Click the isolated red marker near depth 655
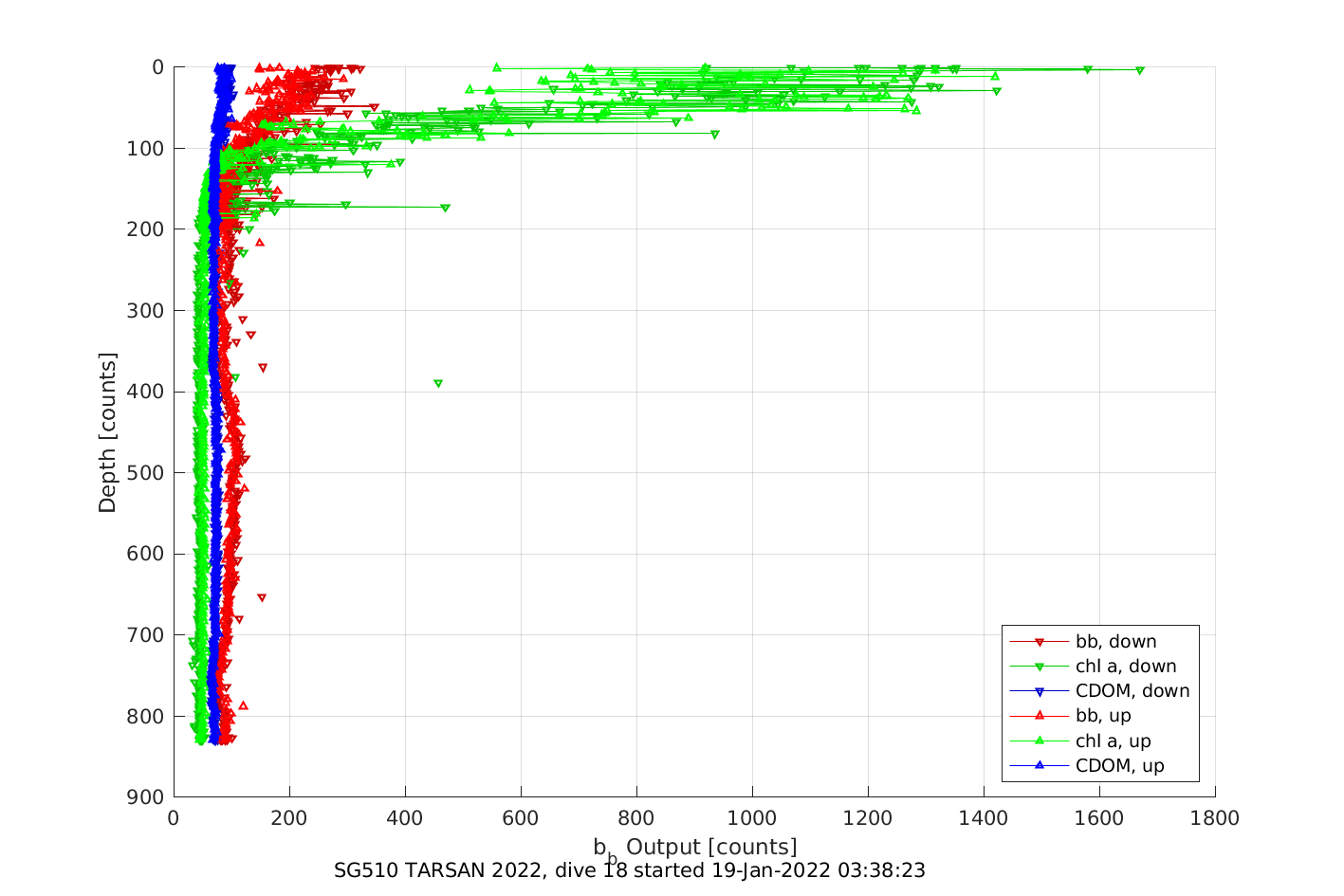The width and height of the screenshot is (1344, 896). [262, 598]
